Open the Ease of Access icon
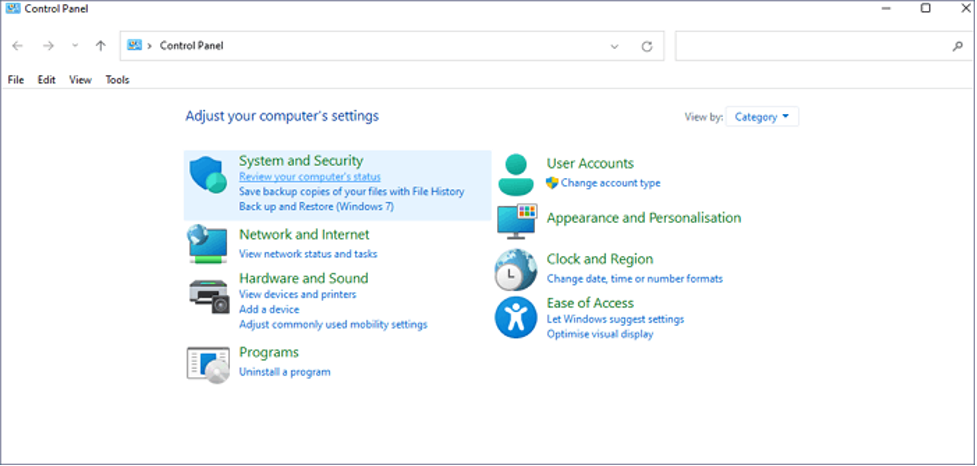The height and width of the screenshot is (466, 977). click(x=515, y=317)
